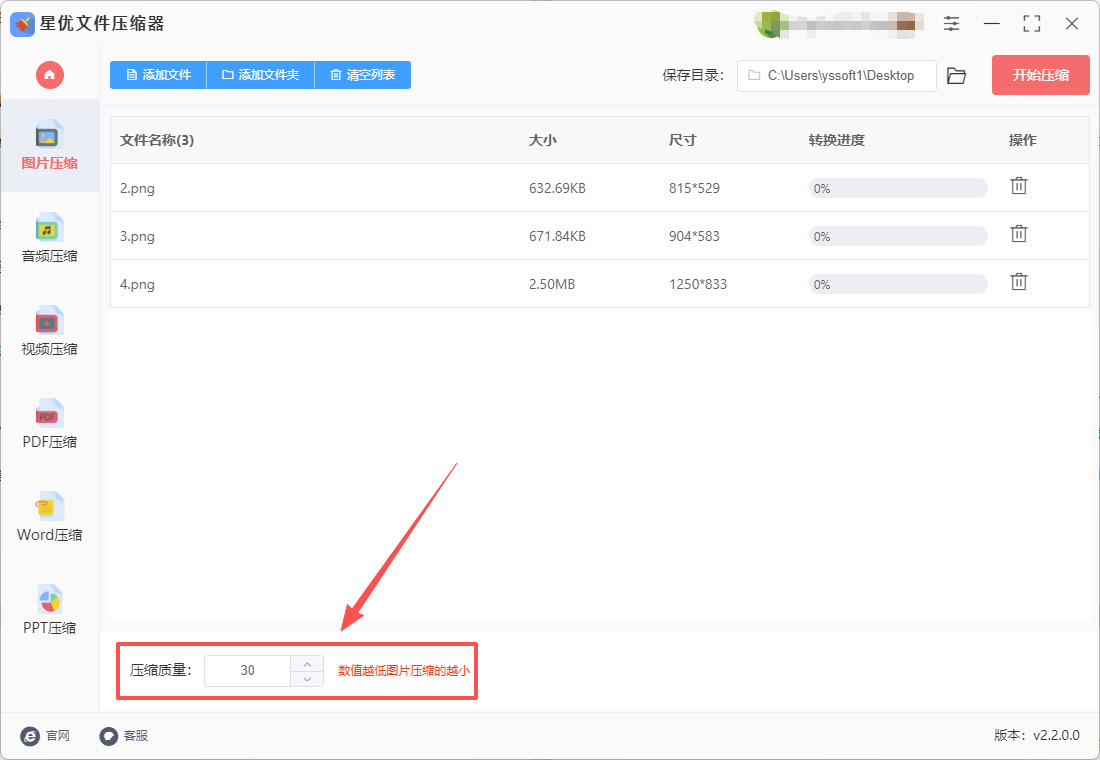
Task: Click 开始压缩 start compression button
Action: pyautogui.click(x=1040, y=75)
